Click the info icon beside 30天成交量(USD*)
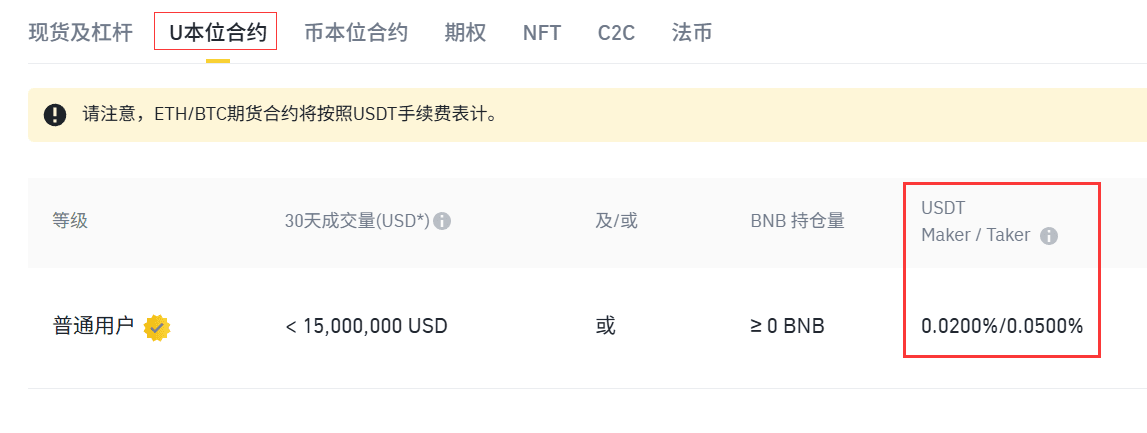Viewport: 1147px width, 433px height. pos(441,221)
